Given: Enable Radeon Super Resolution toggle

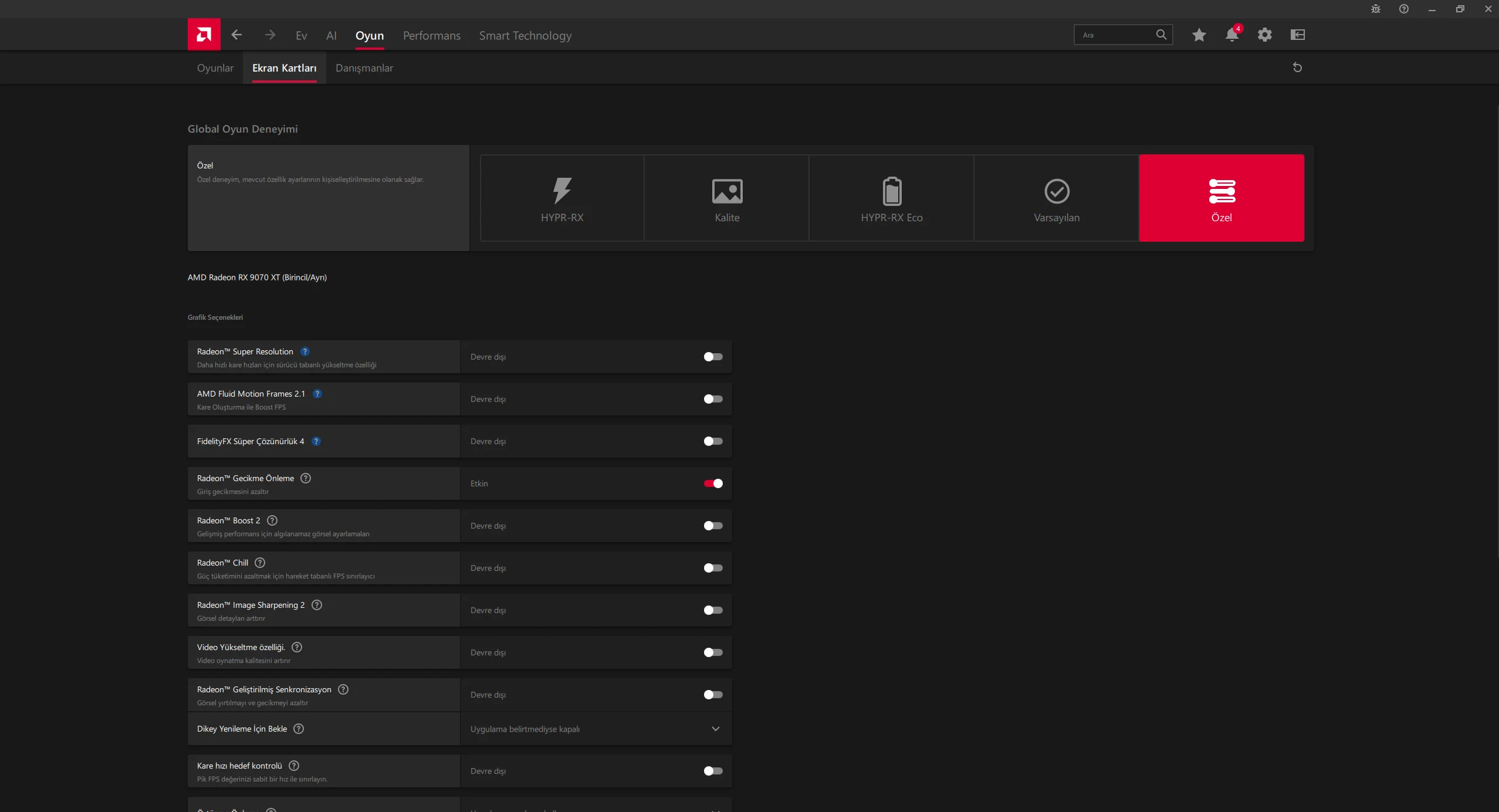Looking at the screenshot, I should (713, 357).
